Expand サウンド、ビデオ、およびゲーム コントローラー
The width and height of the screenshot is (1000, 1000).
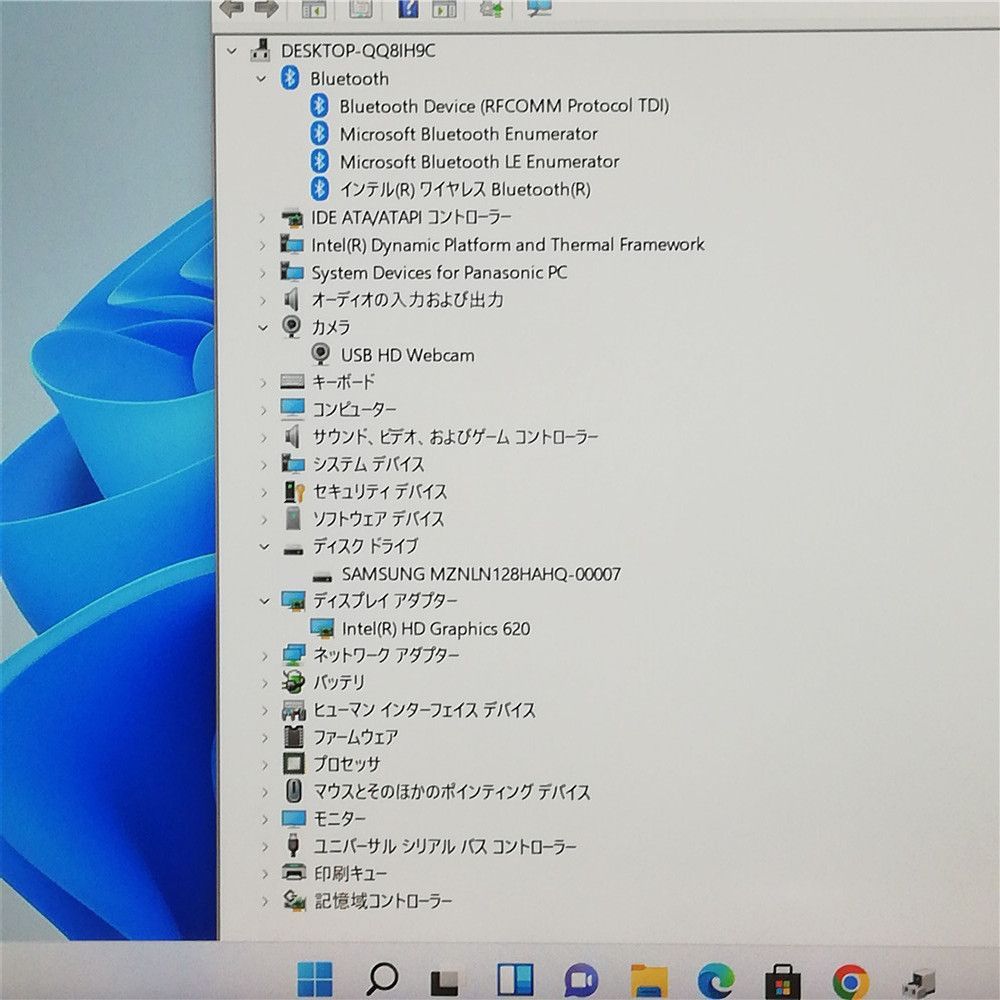(263, 438)
